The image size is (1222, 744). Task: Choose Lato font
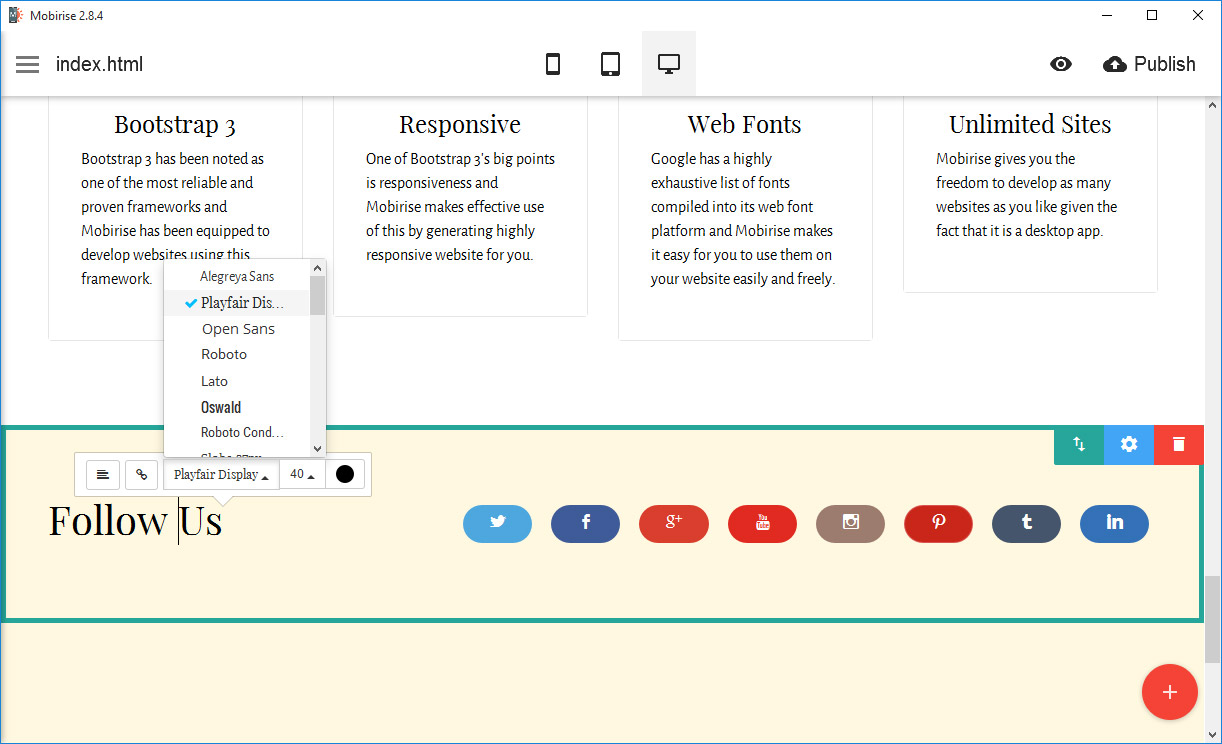pyautogui.click(x=237, y=381)
